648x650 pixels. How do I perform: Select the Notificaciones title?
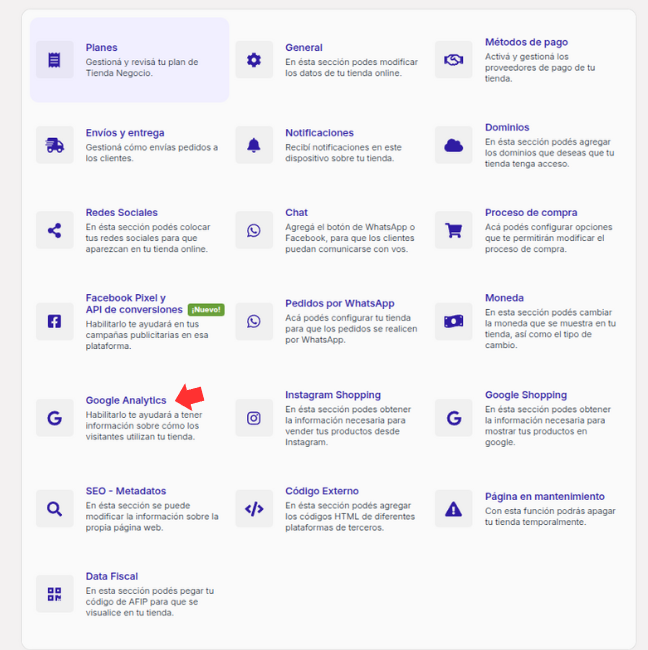click(x=319, y=133)
